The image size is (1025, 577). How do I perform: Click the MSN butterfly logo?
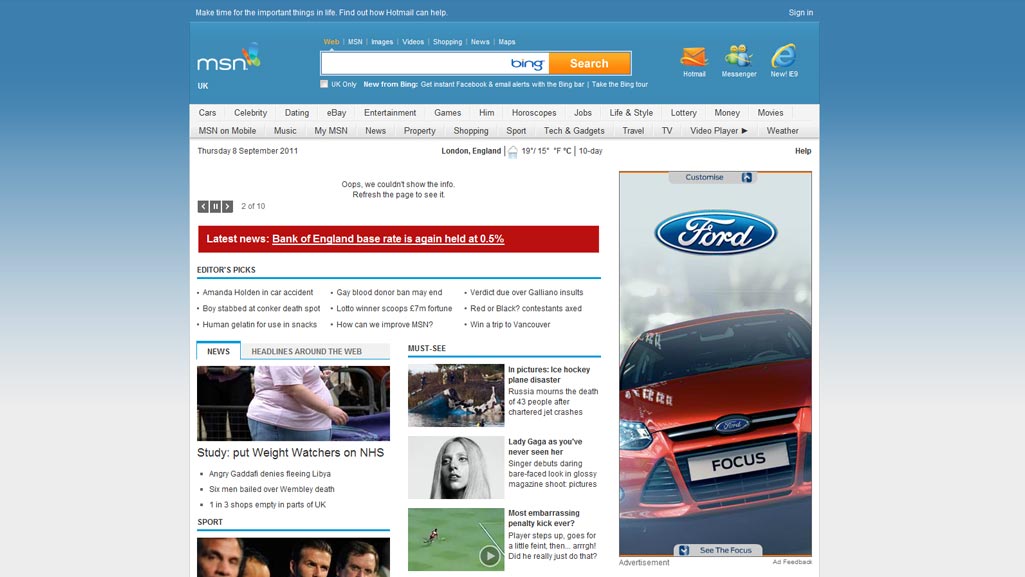(229, 58)
